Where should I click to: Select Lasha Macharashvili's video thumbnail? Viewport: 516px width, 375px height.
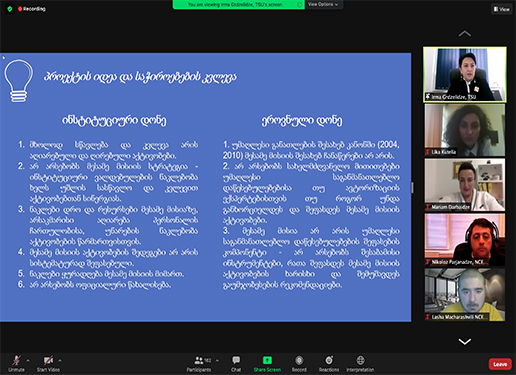465,295
